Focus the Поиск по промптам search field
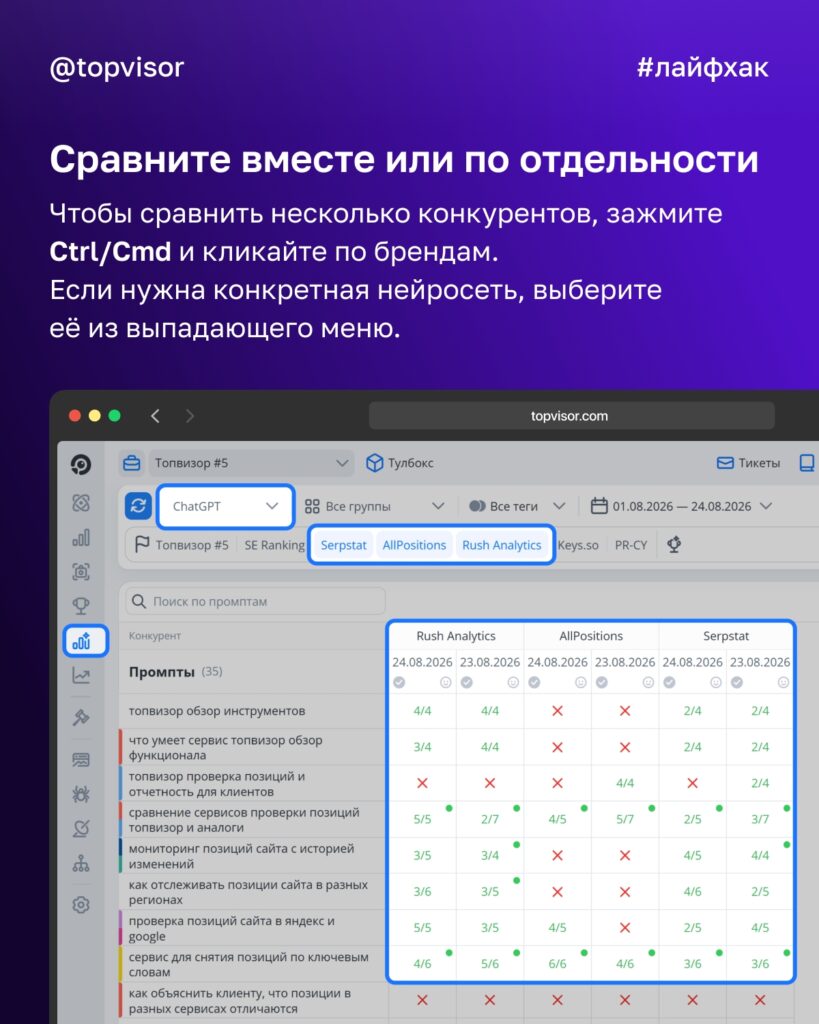The height and width of the screenshot is (1024, 819). pos(255,601)
